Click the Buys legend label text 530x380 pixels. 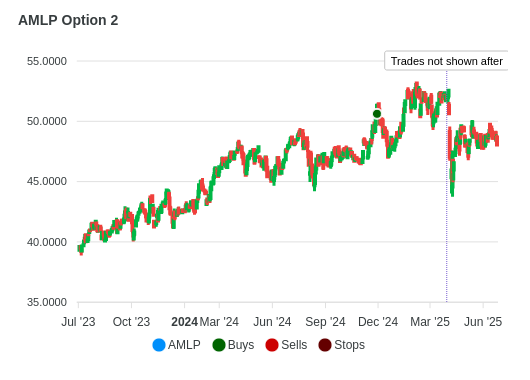(241, 345)
